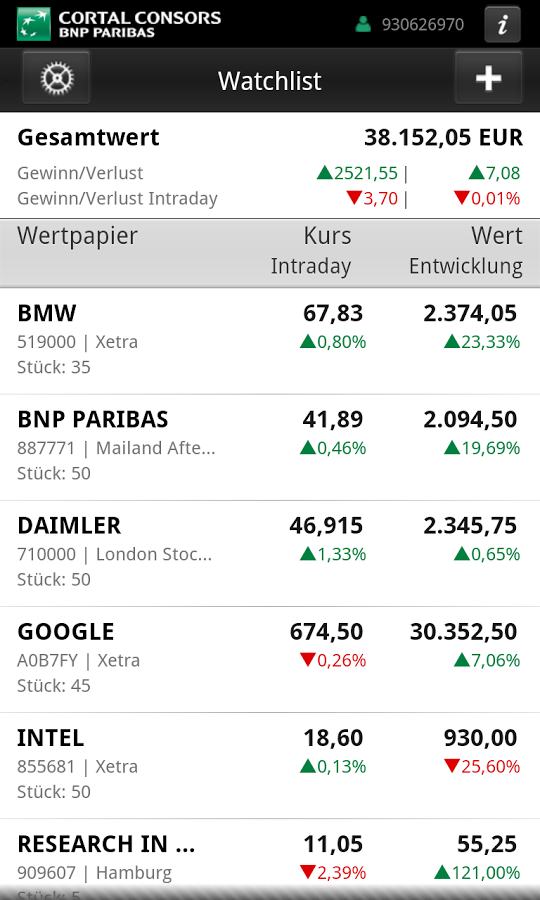The image size is (540, 900).
Task: Open the RESEARCH IN ... entry
Action: [270, 859]
